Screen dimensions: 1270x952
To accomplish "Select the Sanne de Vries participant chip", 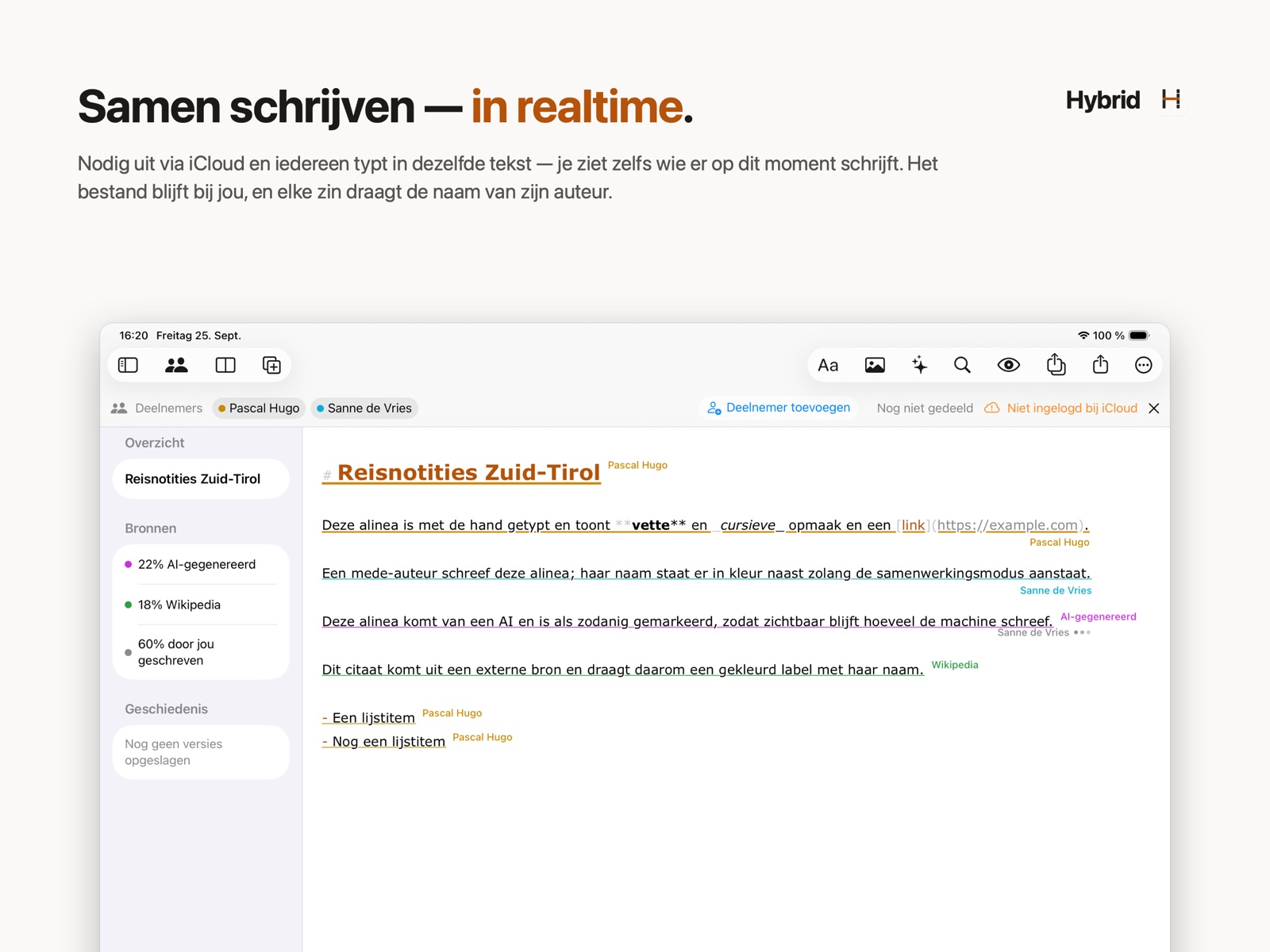I will click(x=364, y=408).
